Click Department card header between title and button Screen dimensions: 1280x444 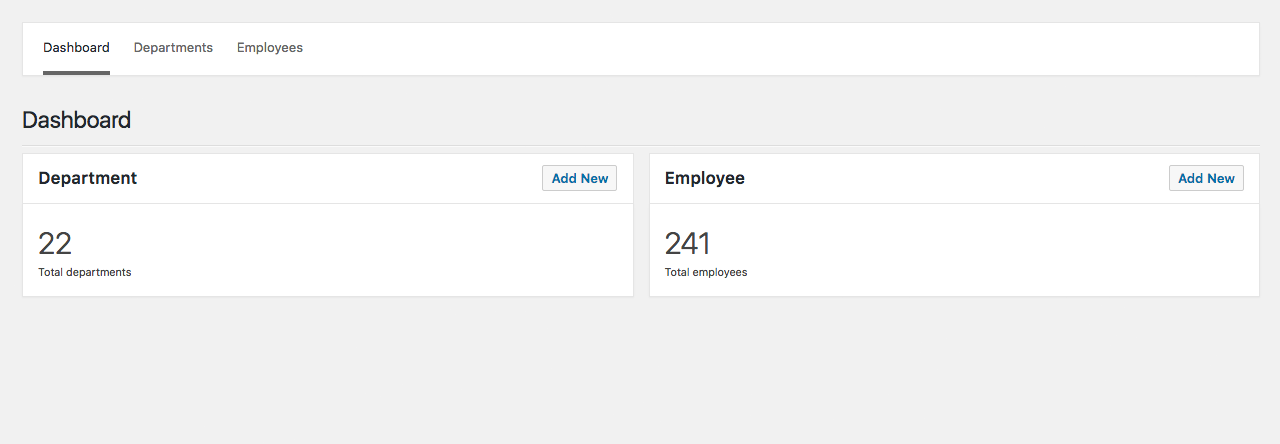click(x=340, y=178)
